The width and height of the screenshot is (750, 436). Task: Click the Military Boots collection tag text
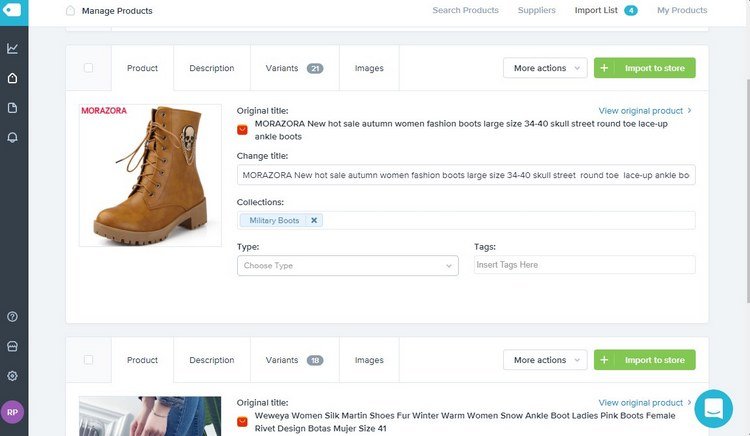click(274, 220)
